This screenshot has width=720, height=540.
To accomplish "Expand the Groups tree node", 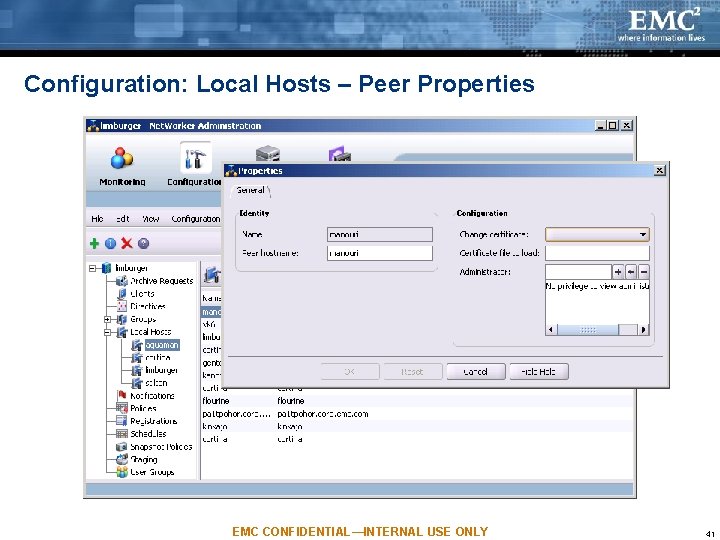I will [107, 319].
